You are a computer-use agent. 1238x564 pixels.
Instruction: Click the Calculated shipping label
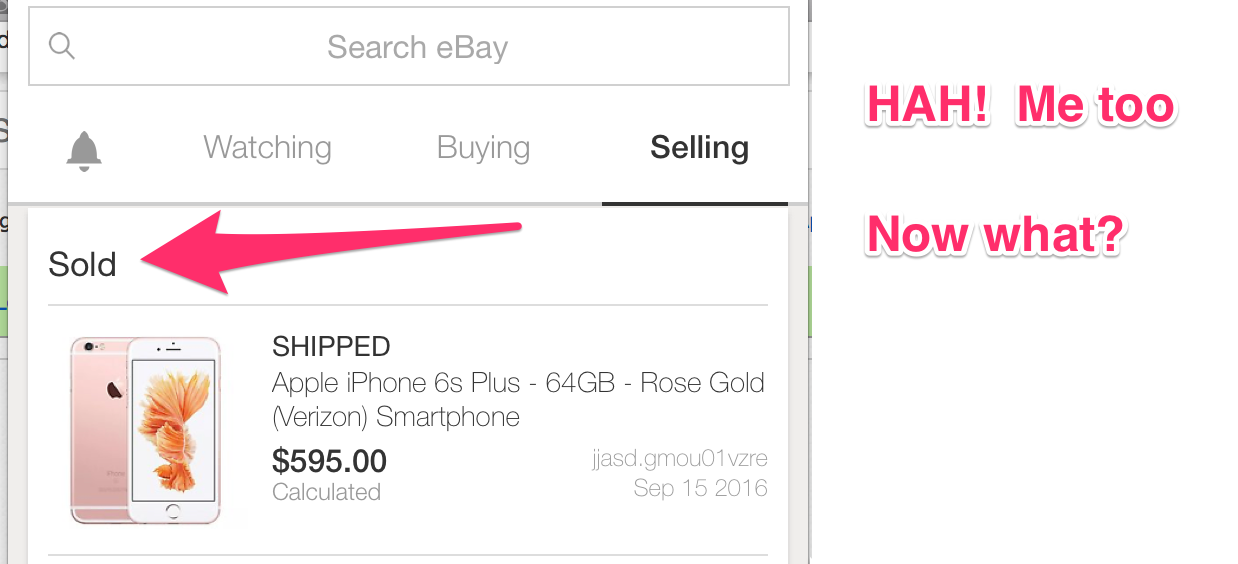pyautogui.click(x=326, y=492)
